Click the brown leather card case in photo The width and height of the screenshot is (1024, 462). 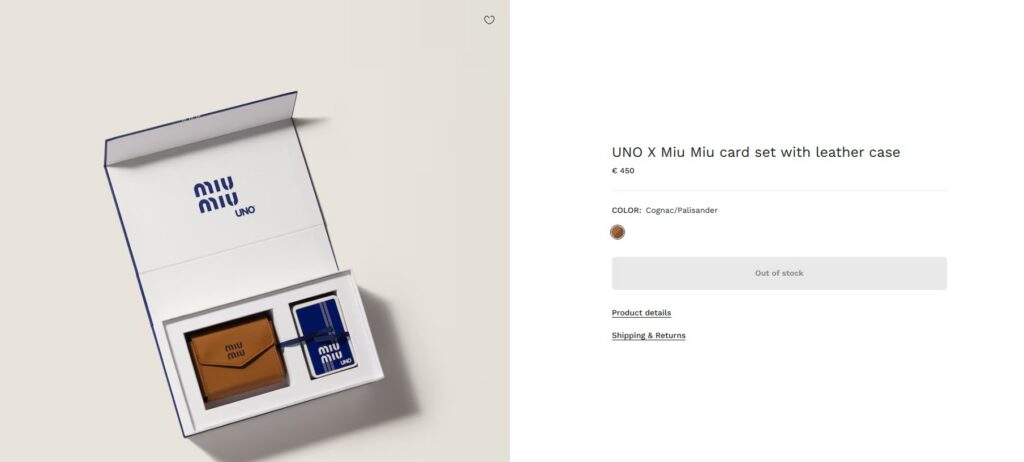pyautogui.click(x=238, y=359)
